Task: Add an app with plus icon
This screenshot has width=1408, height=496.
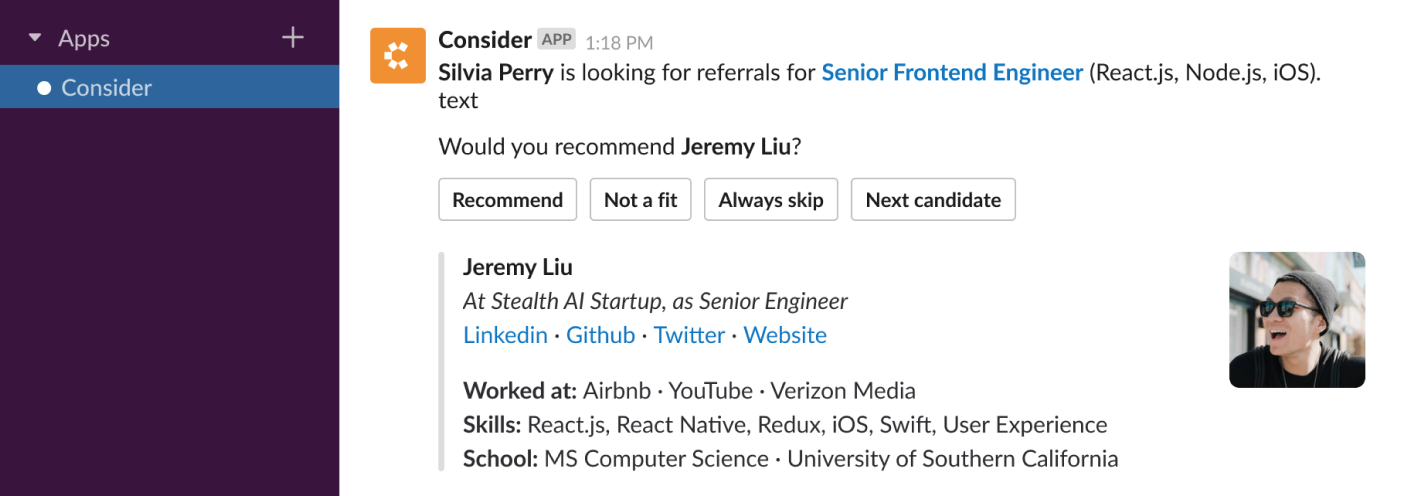Action: (x=292, y=38)
